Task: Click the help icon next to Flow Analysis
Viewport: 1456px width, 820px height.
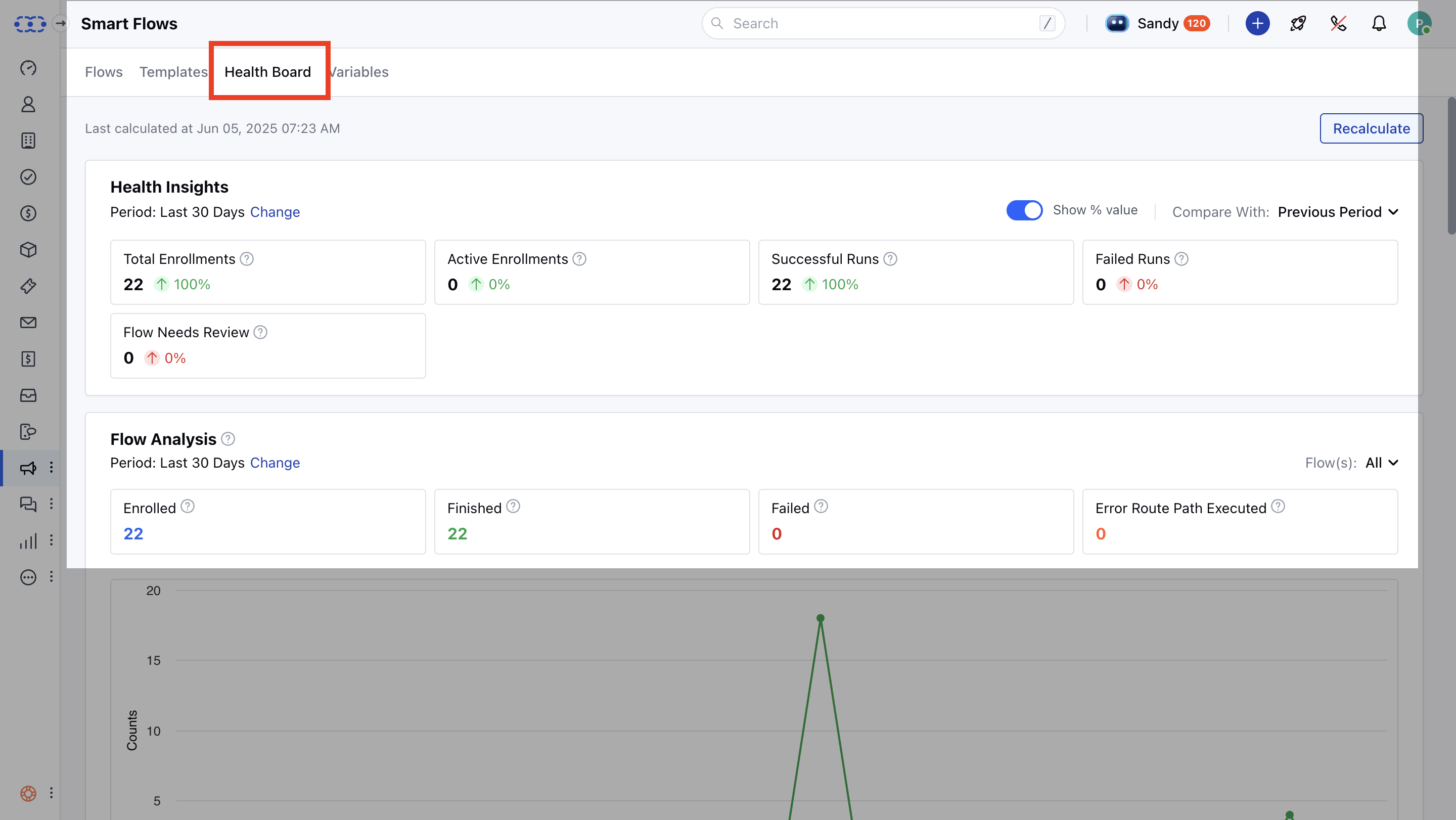Action: pyautogui.click(x=228, y=439)
